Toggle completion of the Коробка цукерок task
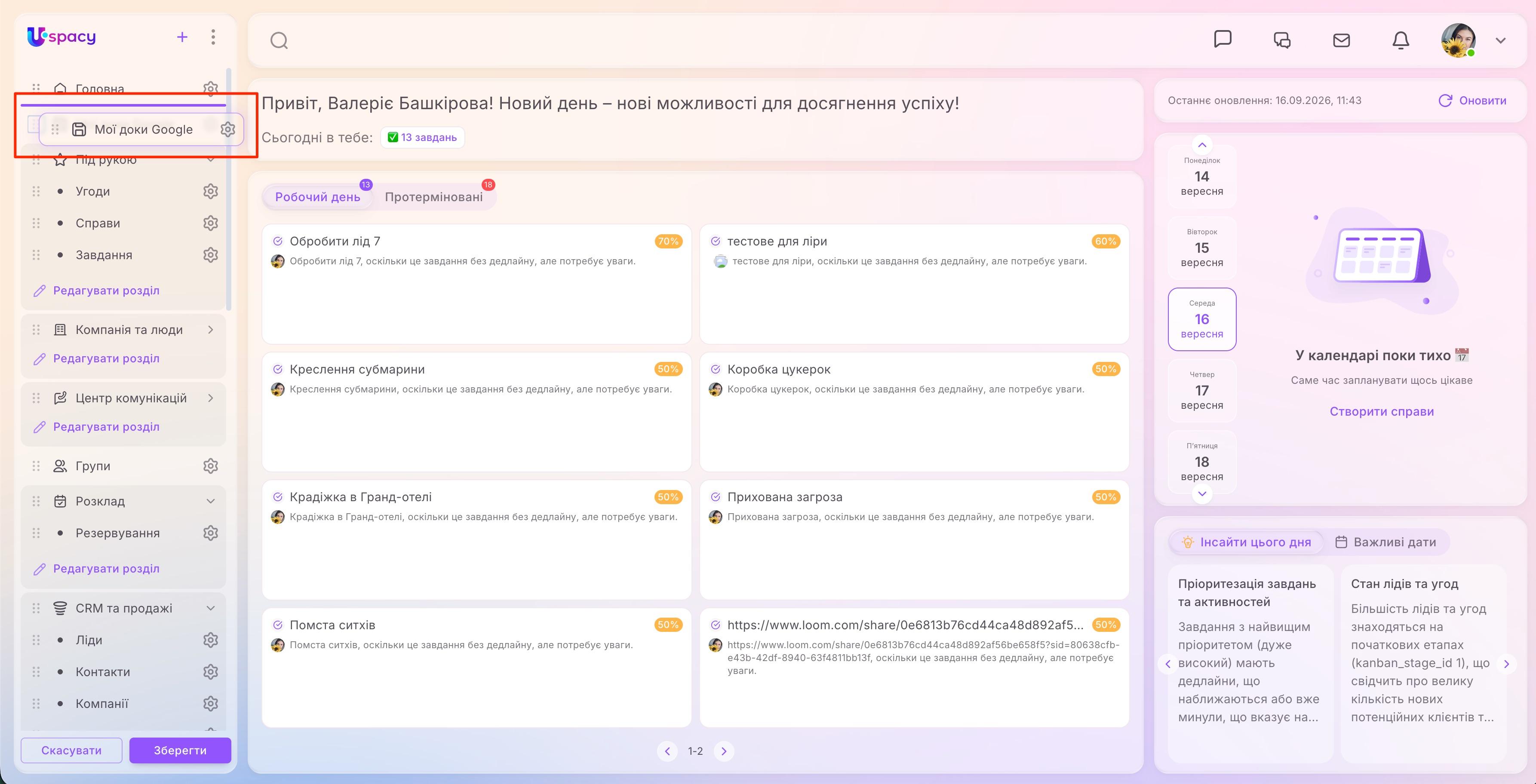 click(716, 369)
